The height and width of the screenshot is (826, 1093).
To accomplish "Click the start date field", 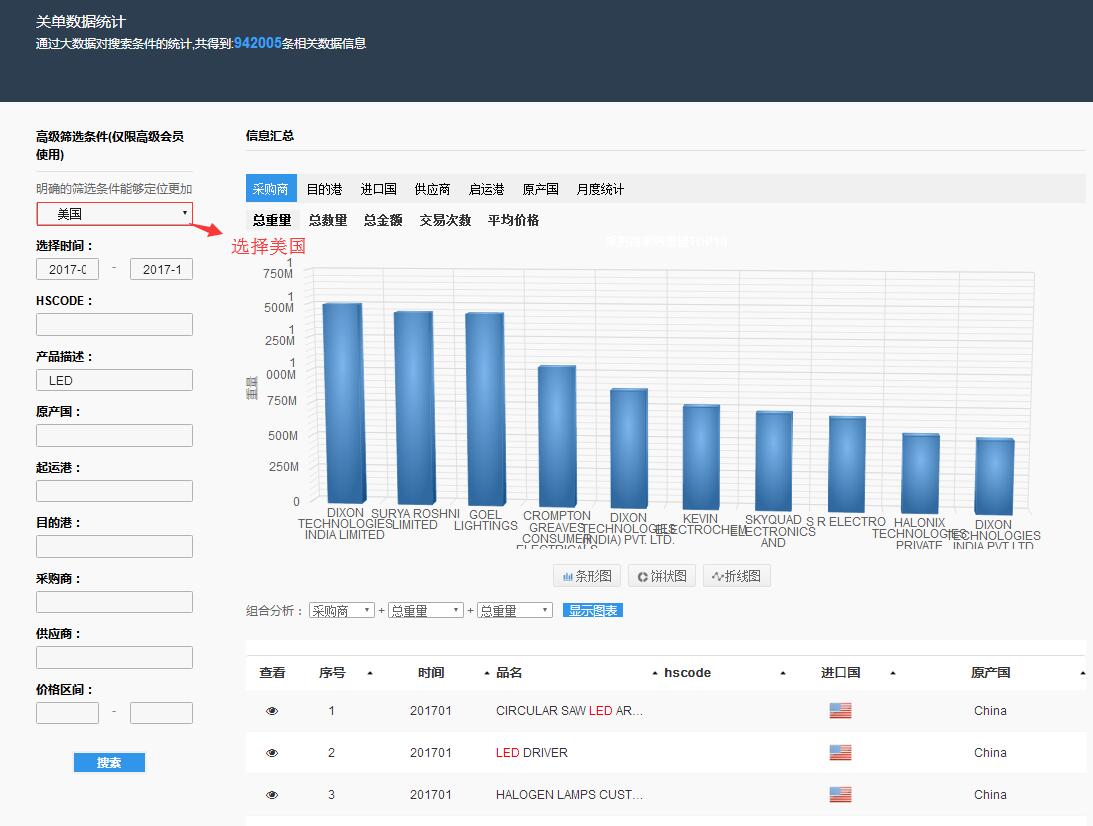I will 68,269.
